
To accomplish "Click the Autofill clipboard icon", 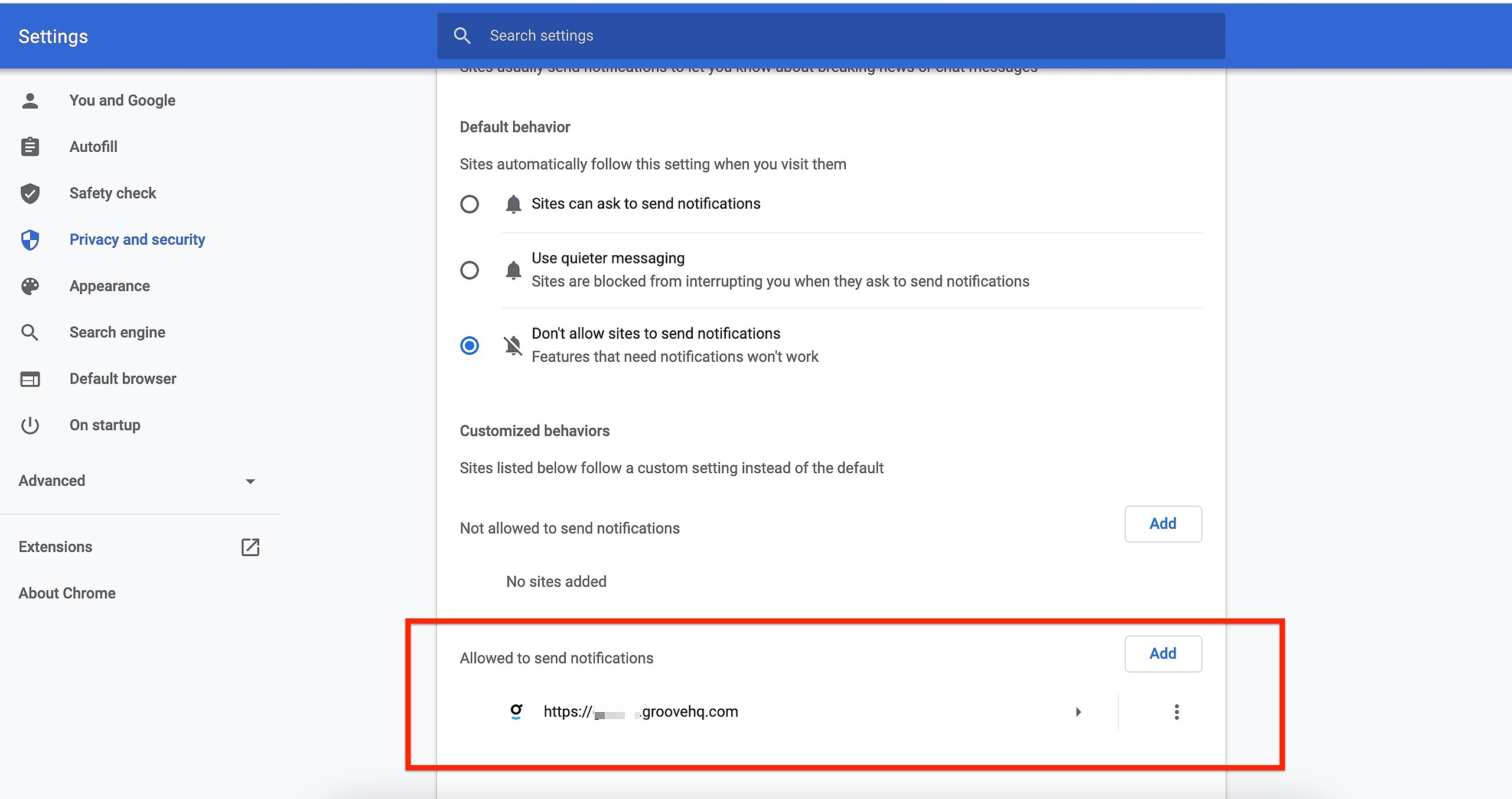I will point(30,147).
